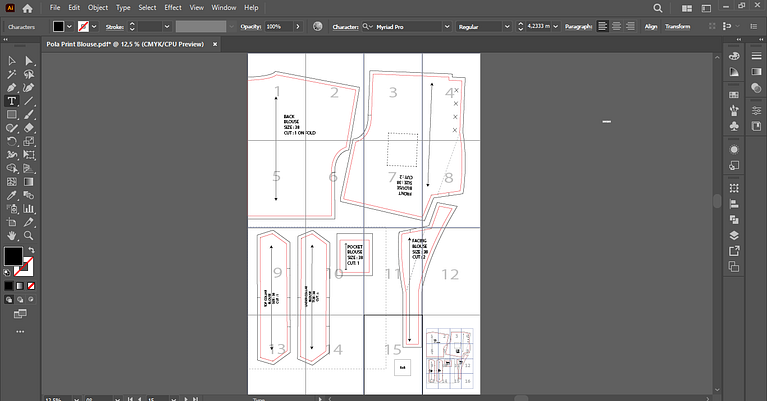
Task: Open the font size dropdown
Action: pyautogui.click(x=555, y=26)
